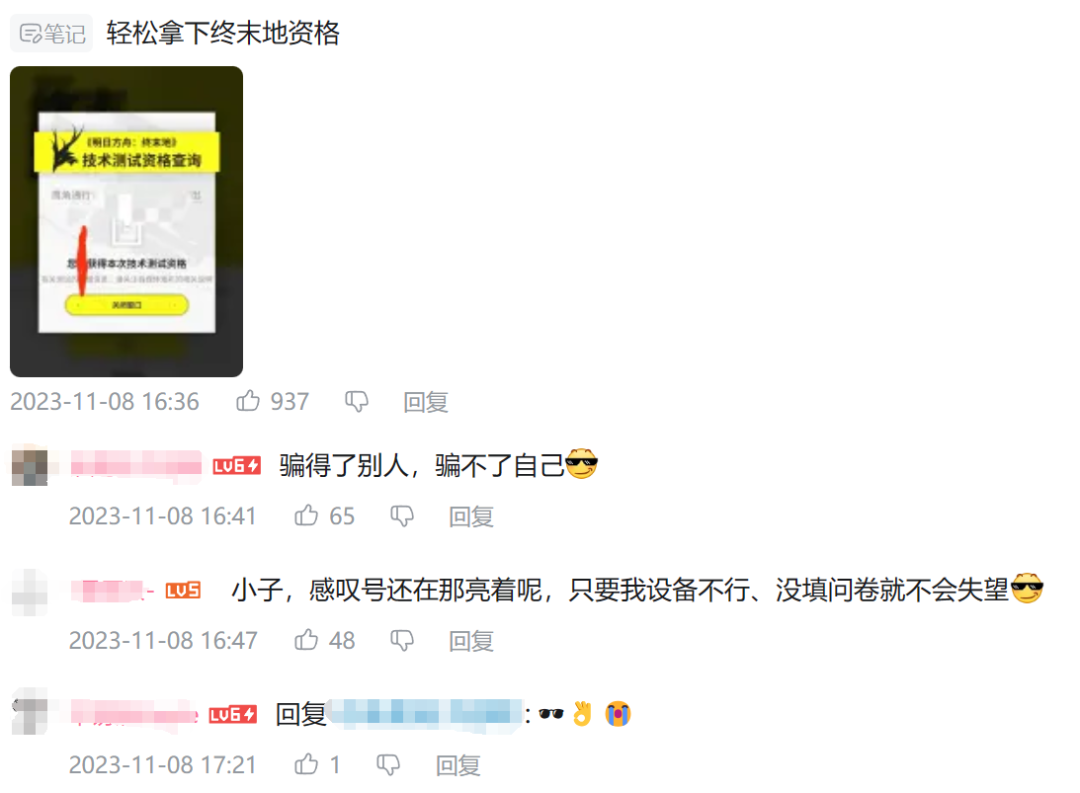This screenshot has height=793, width=1080.
Task: Reply to the main post
Action: 426,401
